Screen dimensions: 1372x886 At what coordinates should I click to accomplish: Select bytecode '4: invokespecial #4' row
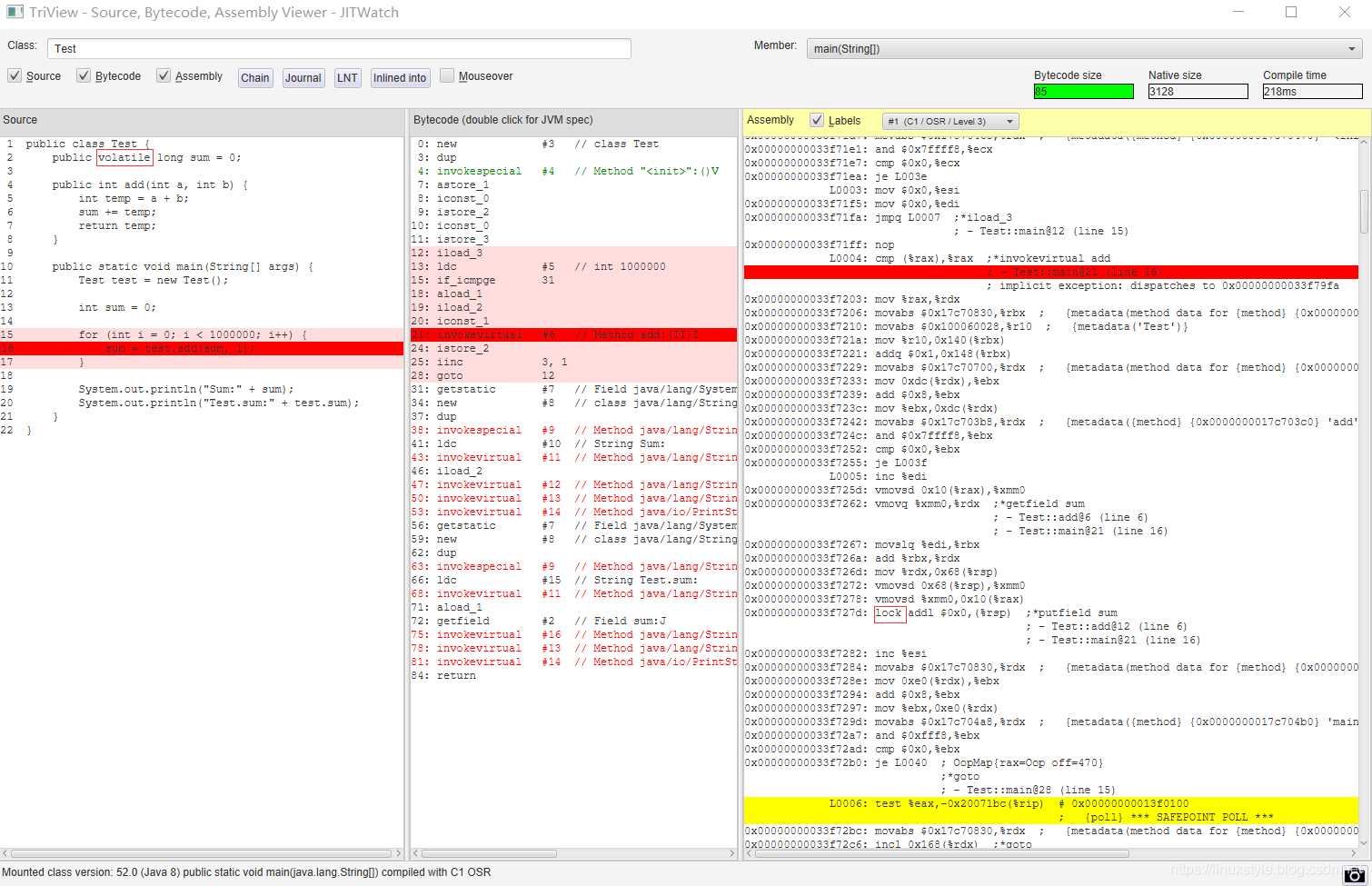click(573, 171)
